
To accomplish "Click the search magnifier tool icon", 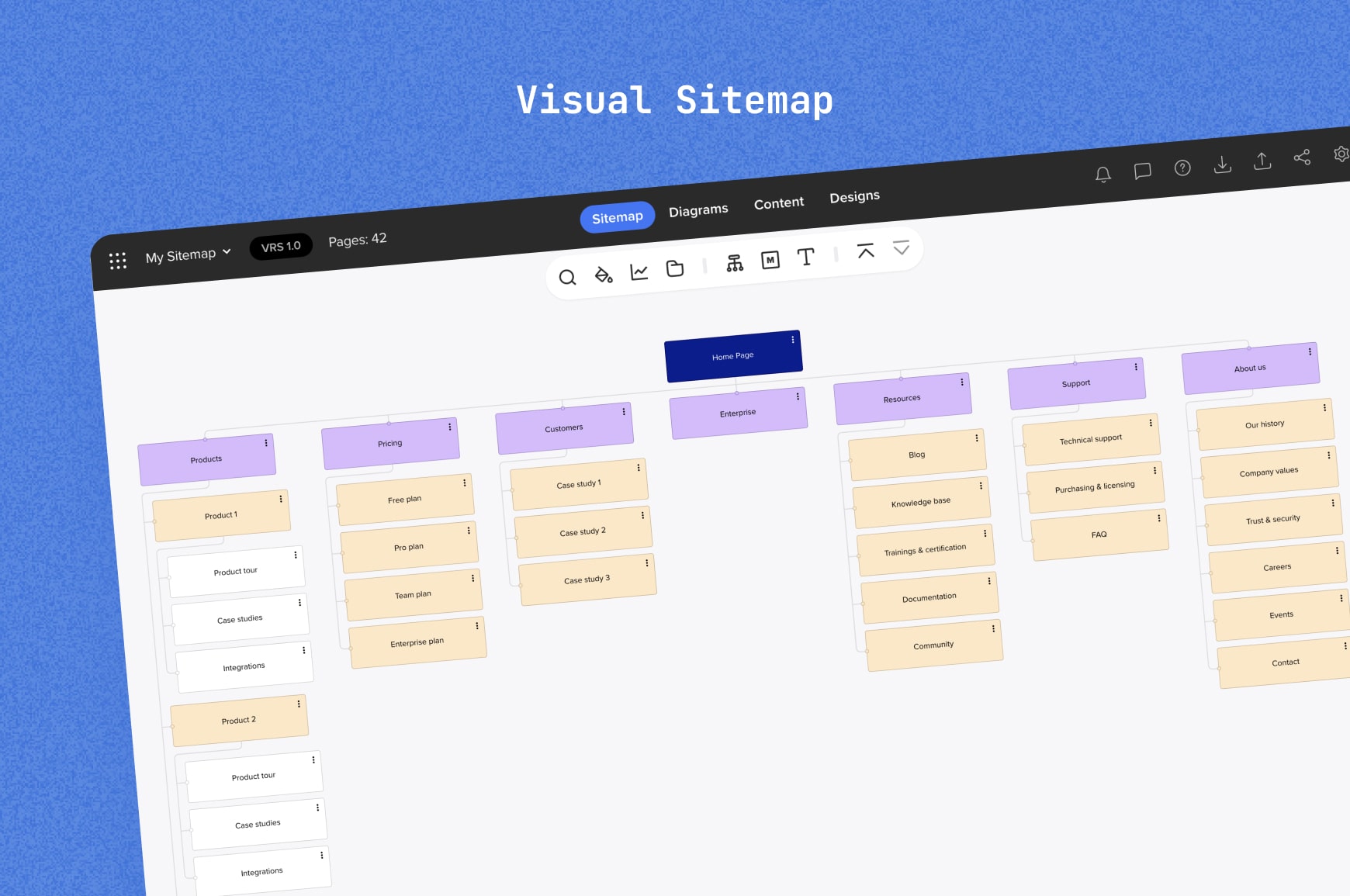I will (x=567, y=278).
